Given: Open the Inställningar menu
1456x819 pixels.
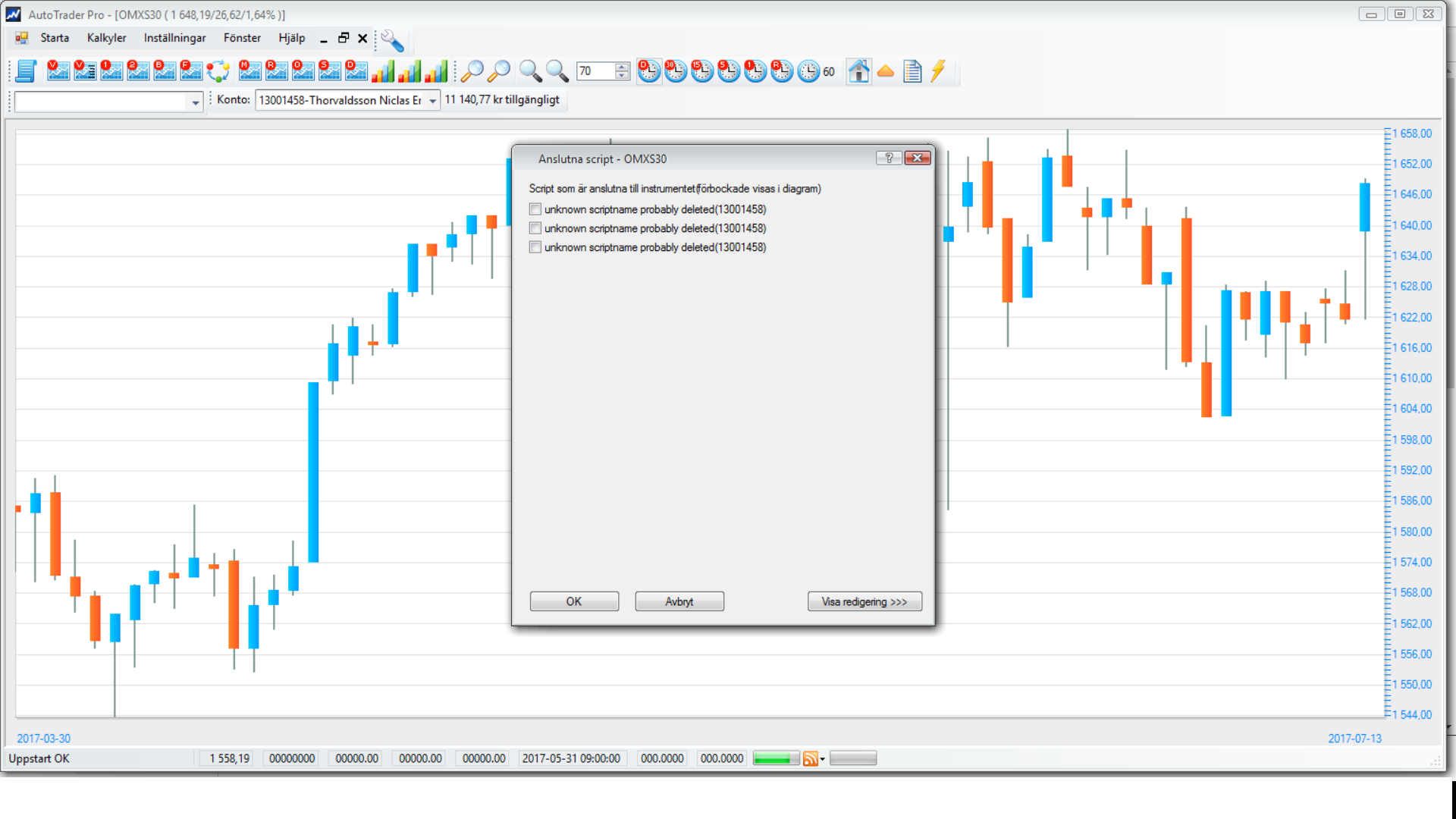Looking at the screenshot, I should pyautogui.click(x=174, y=38).
